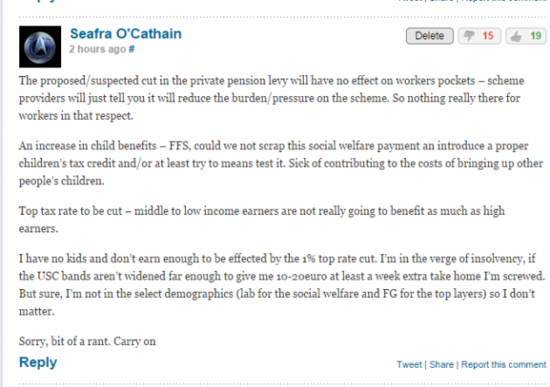Click the 'Top tax rate to be cut' paragraph
The height and width of the screenshot is (387, 550).
tap(262, 220)
